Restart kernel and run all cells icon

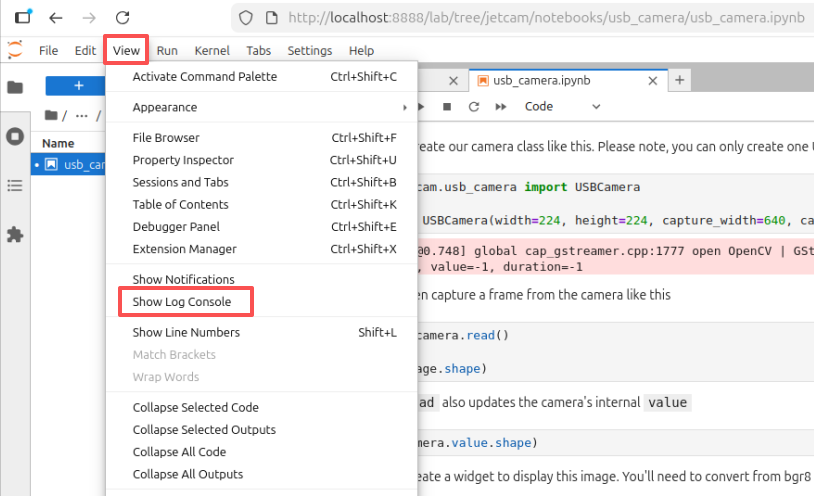(x=501, y=106)
